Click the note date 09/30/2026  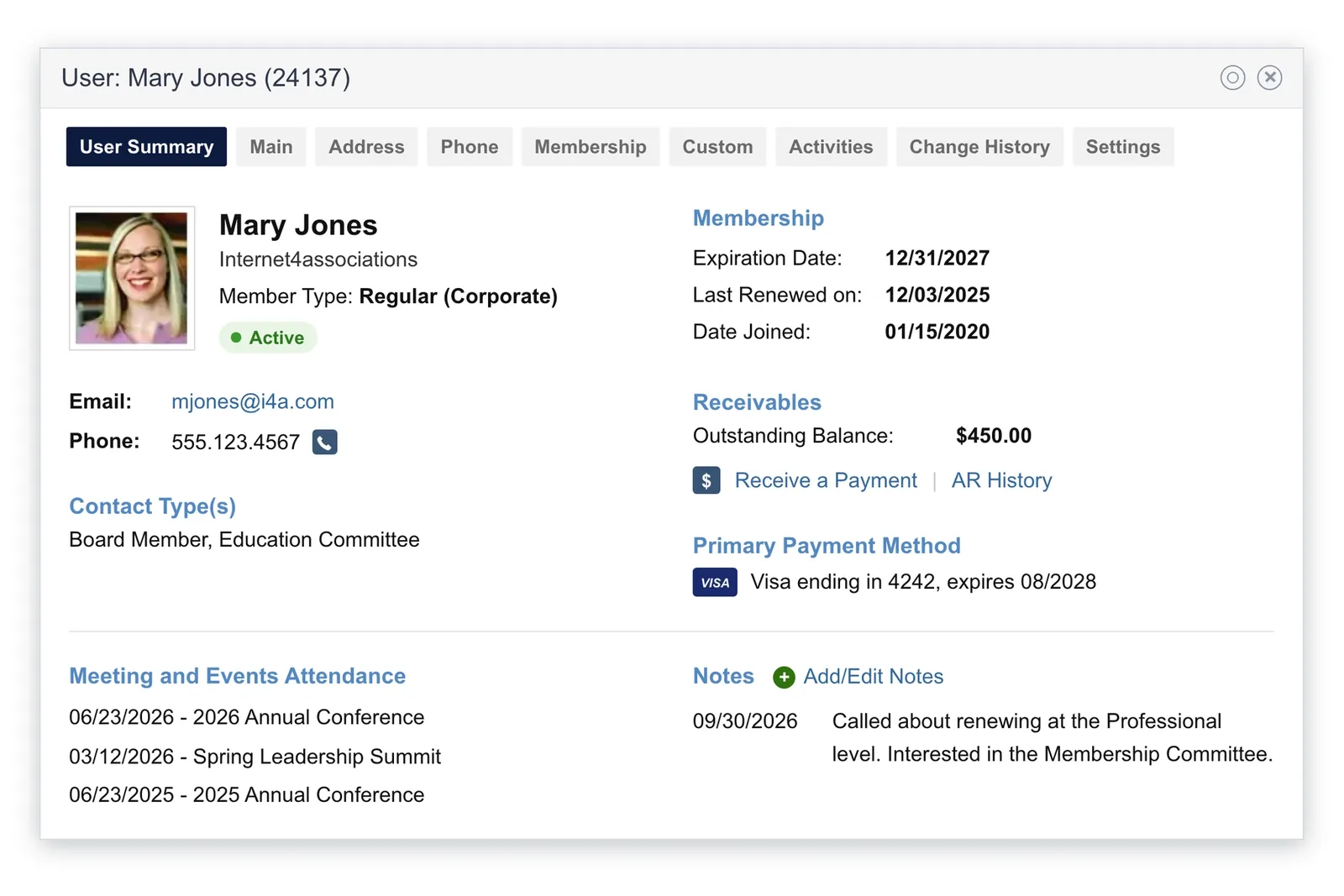[x=745, y=721]
